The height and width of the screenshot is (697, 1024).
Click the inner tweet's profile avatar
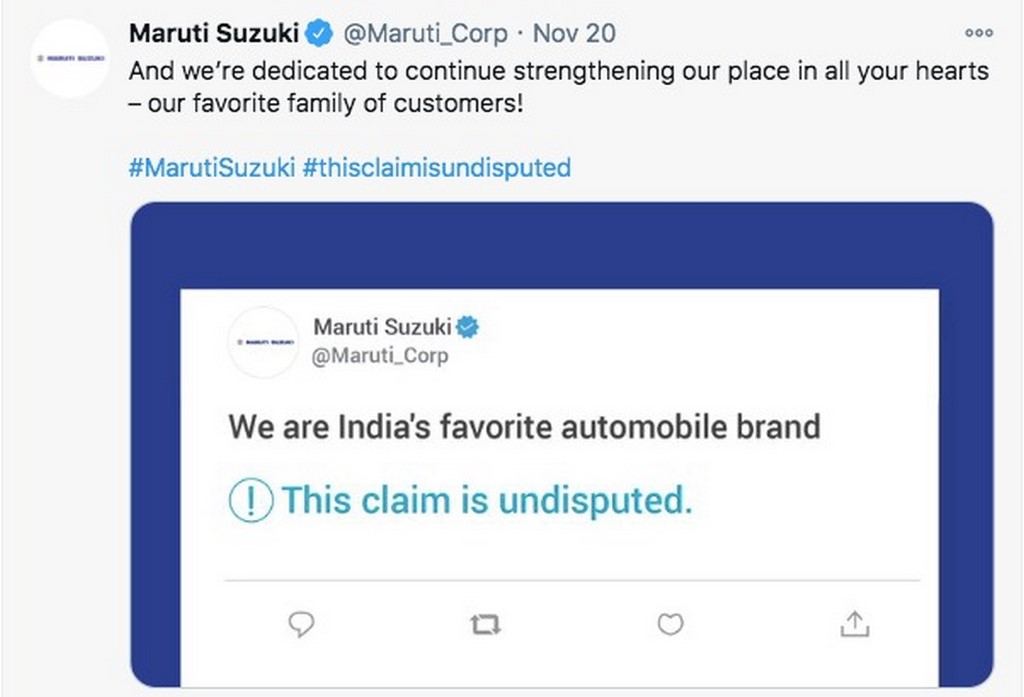263,341
